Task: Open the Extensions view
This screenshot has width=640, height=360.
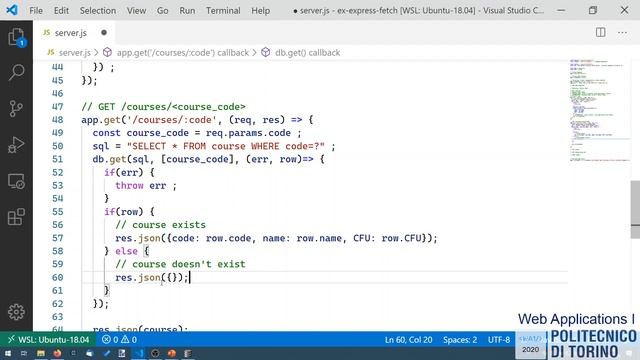Action: pyautogui.click(x=16, y=217)
